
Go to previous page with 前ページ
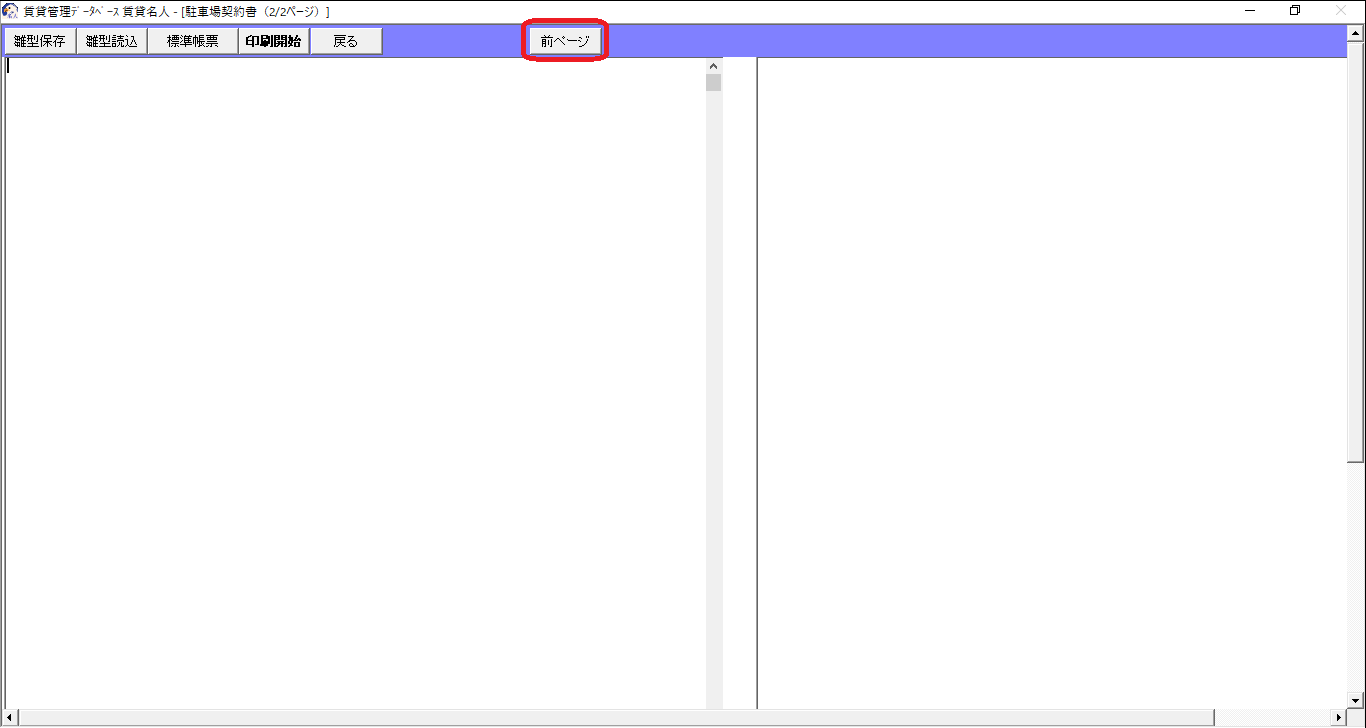(x=565, y=42)
